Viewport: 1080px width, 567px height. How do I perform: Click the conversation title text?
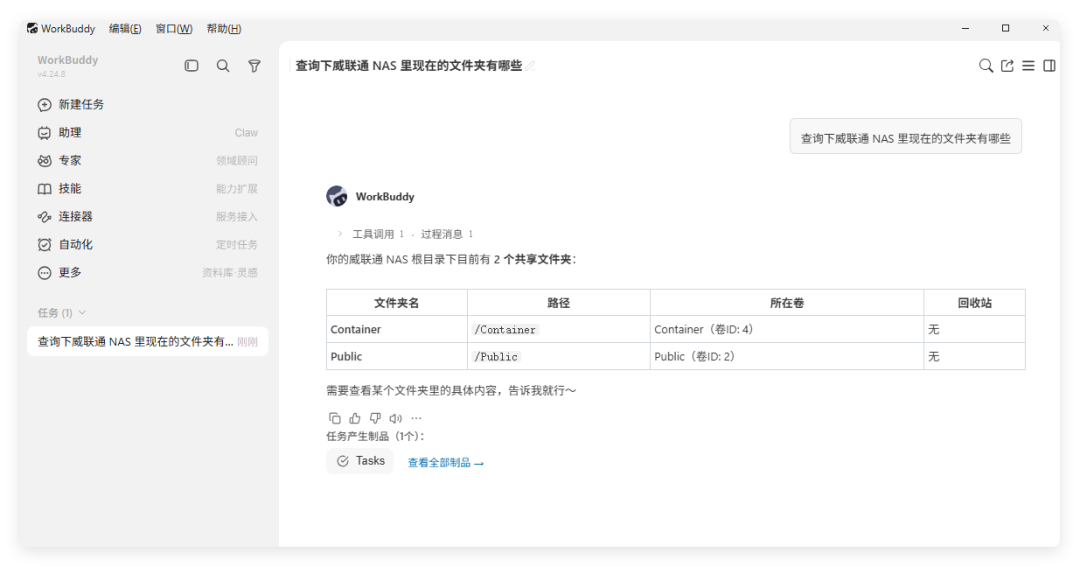click(x=408, y=65)
